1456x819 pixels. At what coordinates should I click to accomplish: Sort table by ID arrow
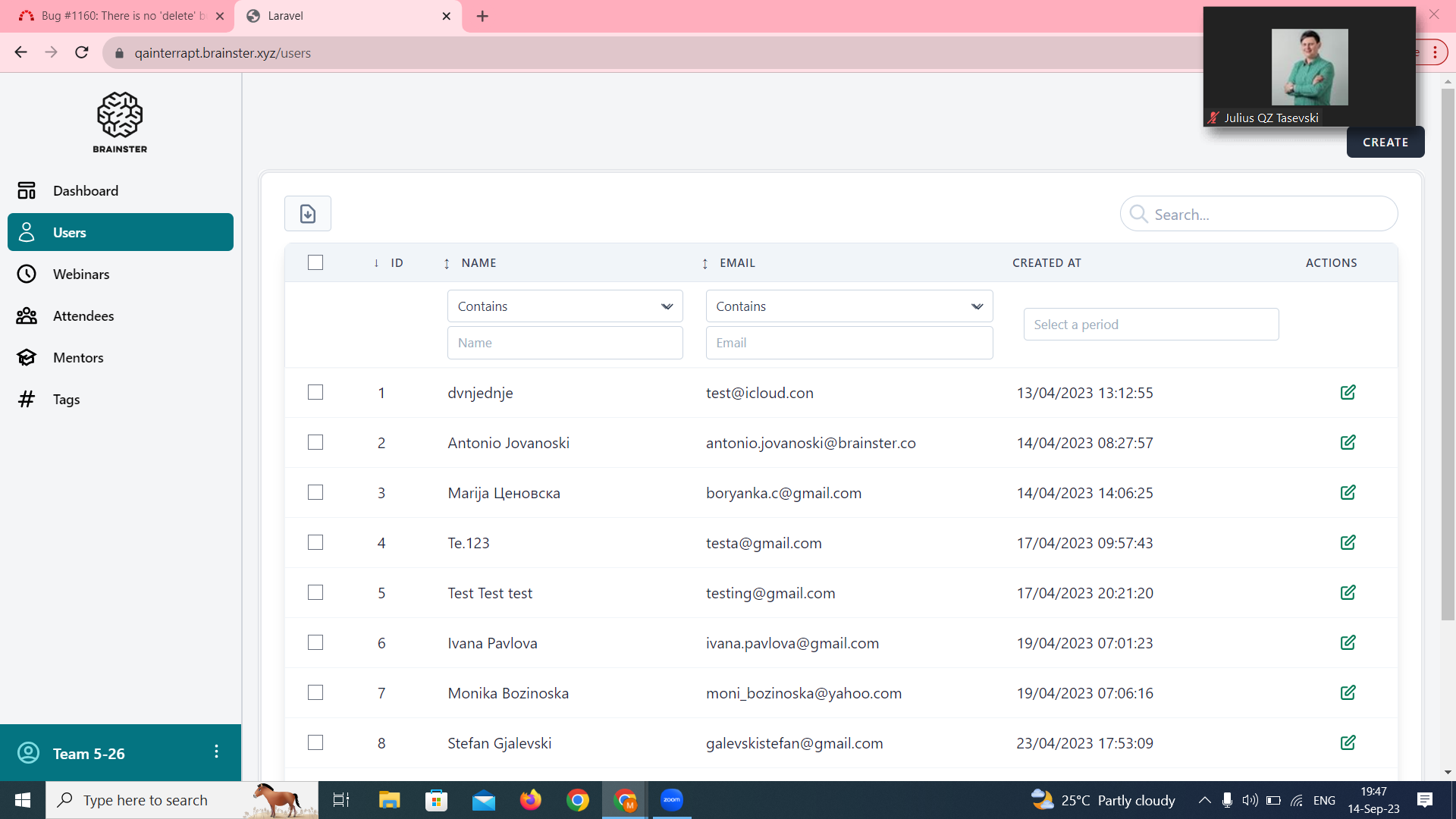point(376,263)
